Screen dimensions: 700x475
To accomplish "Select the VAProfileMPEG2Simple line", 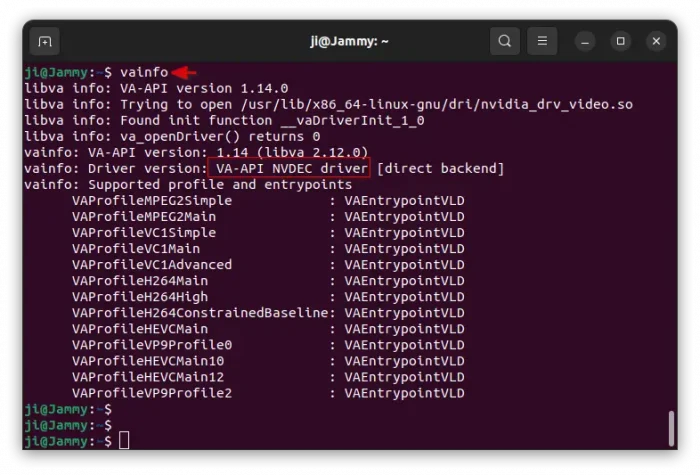I will 151,200.
